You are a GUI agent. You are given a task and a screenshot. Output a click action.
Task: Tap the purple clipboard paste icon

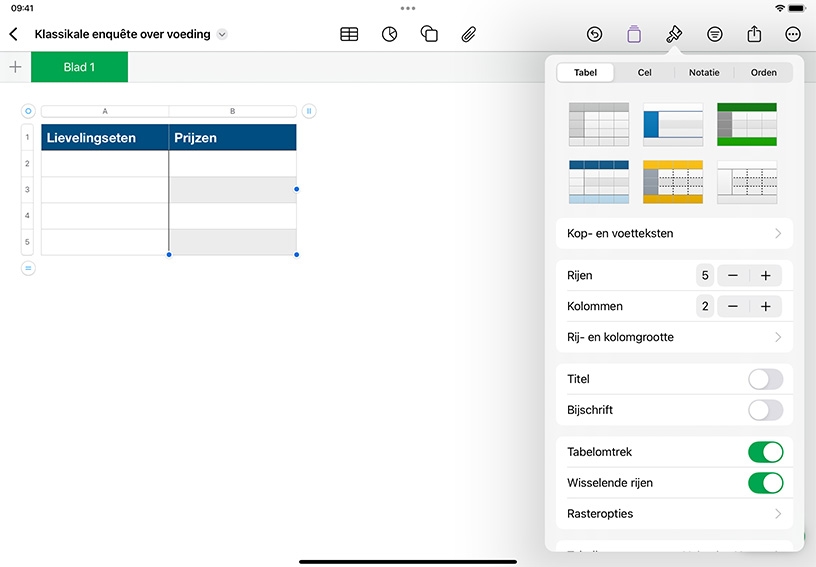point(634,34)
